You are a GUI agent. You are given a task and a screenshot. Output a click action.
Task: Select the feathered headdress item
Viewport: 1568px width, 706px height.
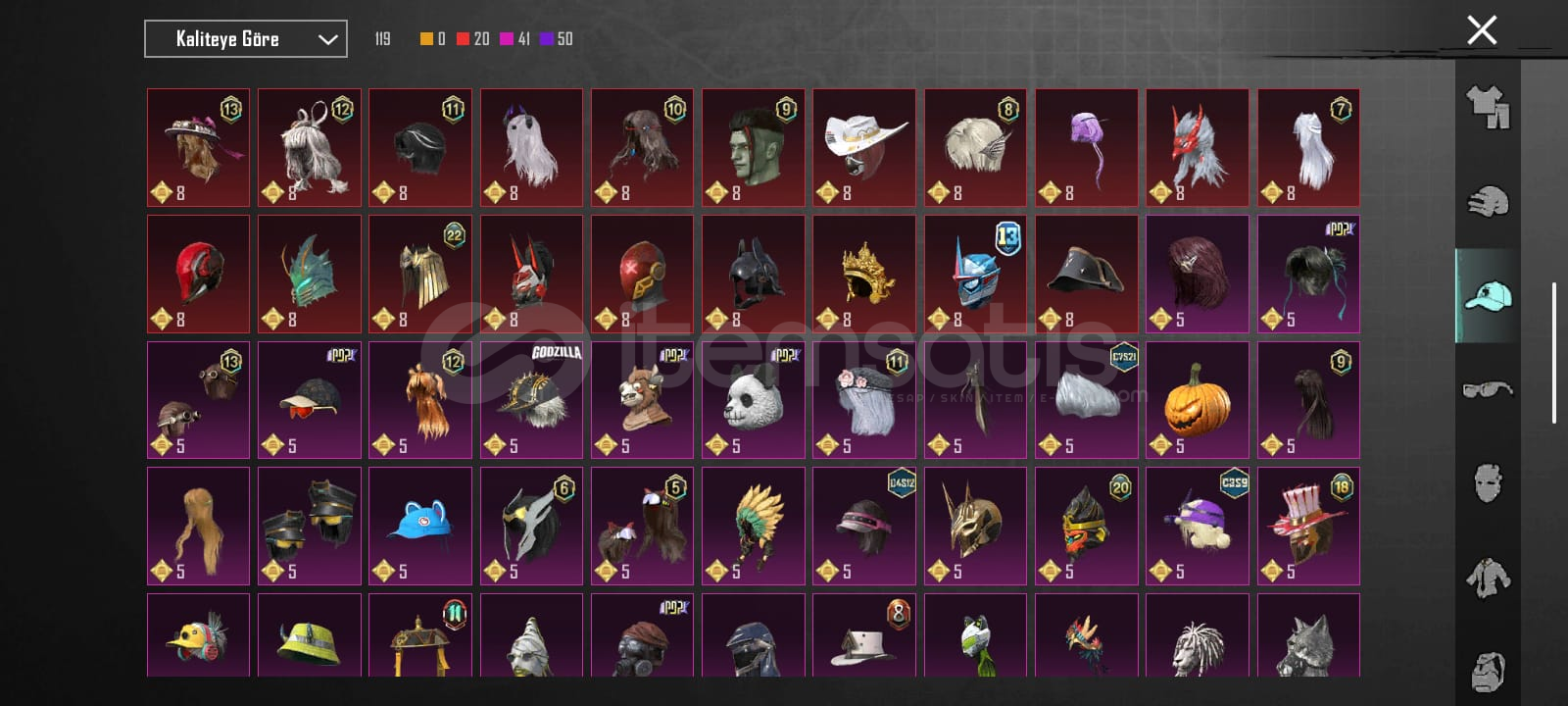(x=754, y=526)
